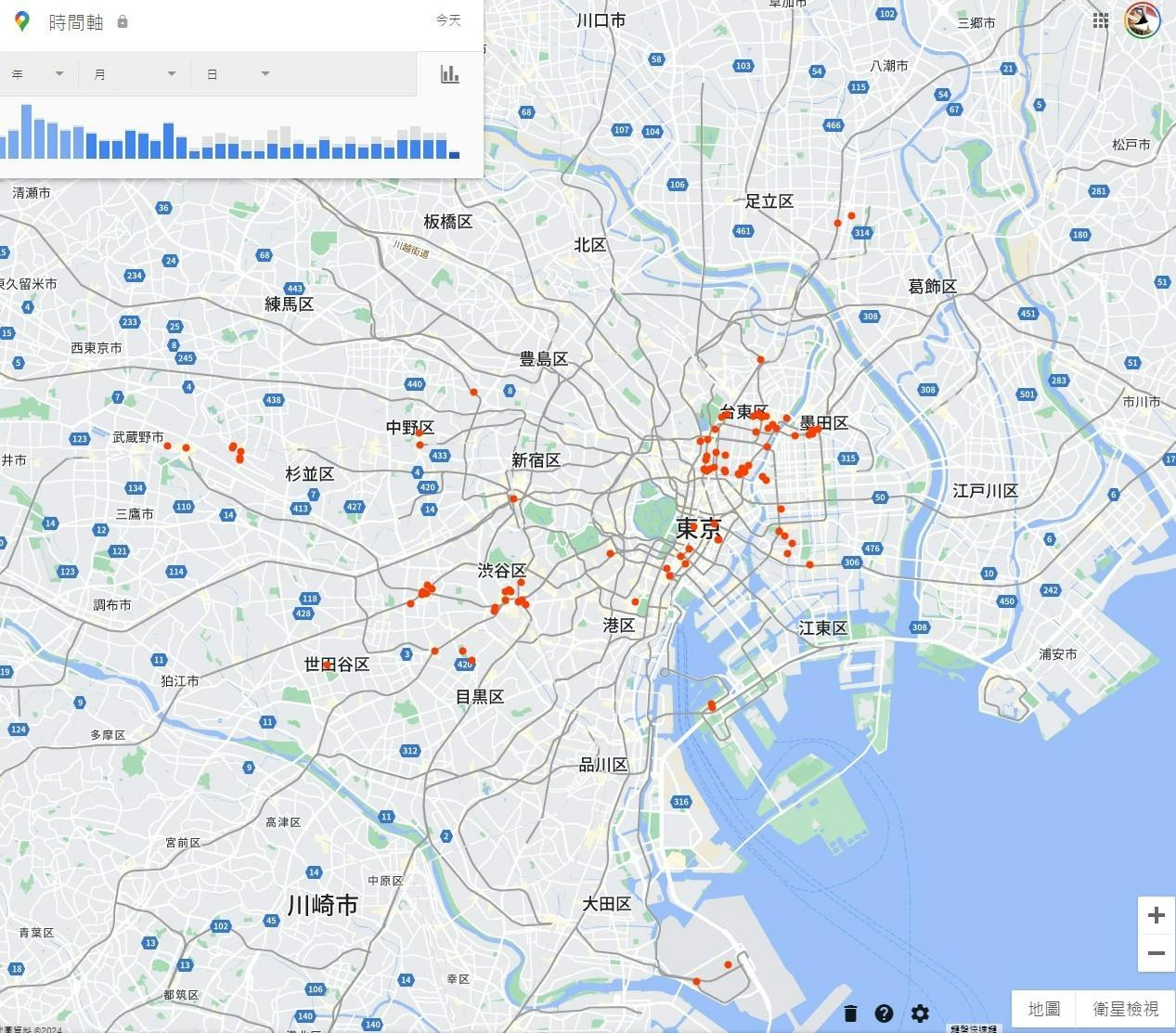
Task: Switch to 衛星檢視 satellite view
Action: 1126,1008
